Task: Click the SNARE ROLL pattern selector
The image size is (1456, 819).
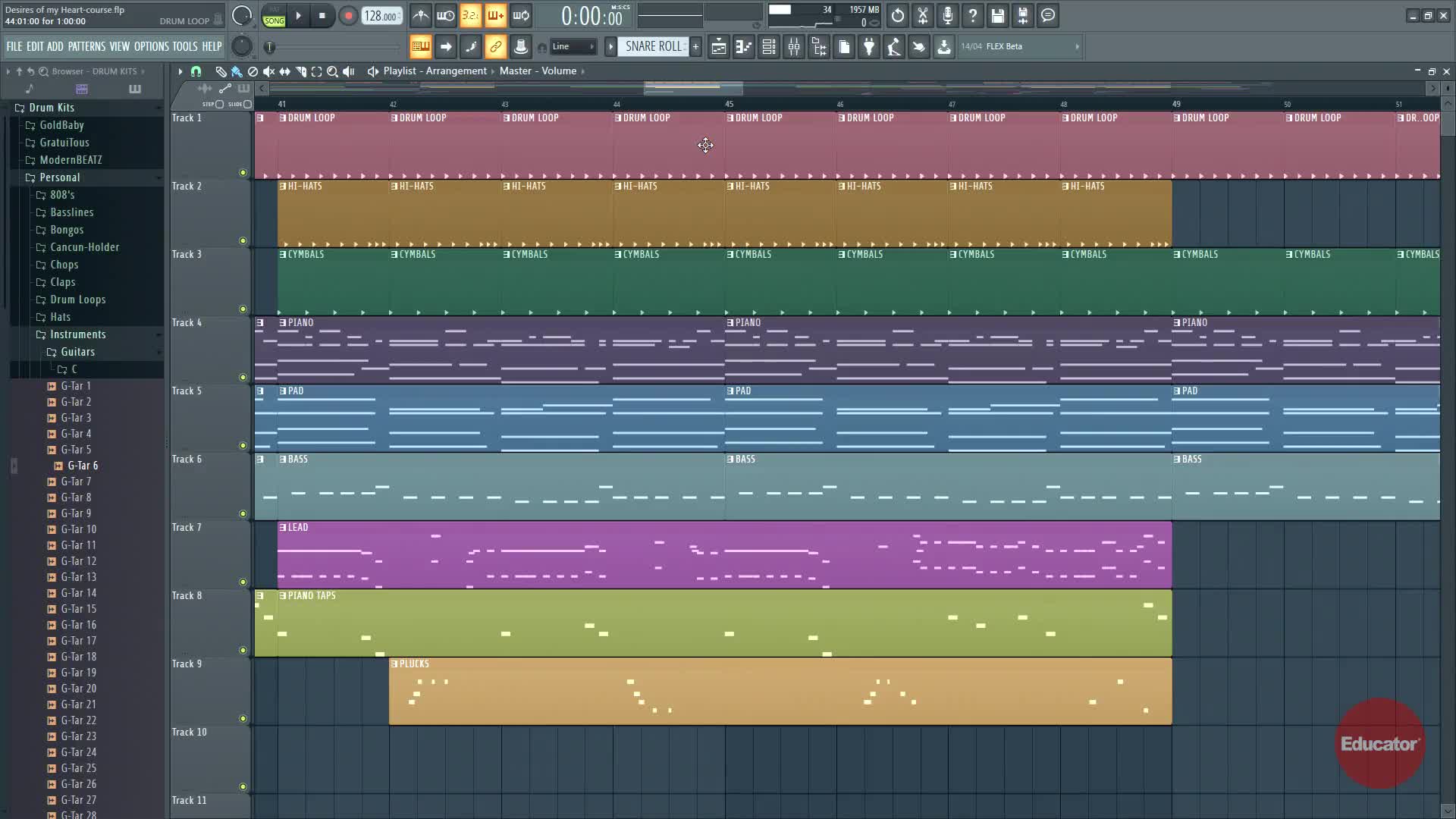Action: [652, 47]
